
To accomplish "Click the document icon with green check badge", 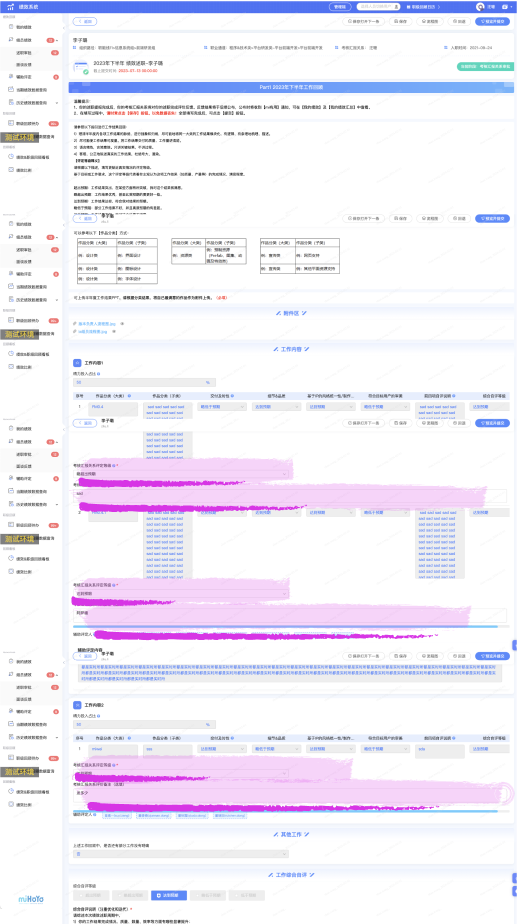I will click(80, 68).
